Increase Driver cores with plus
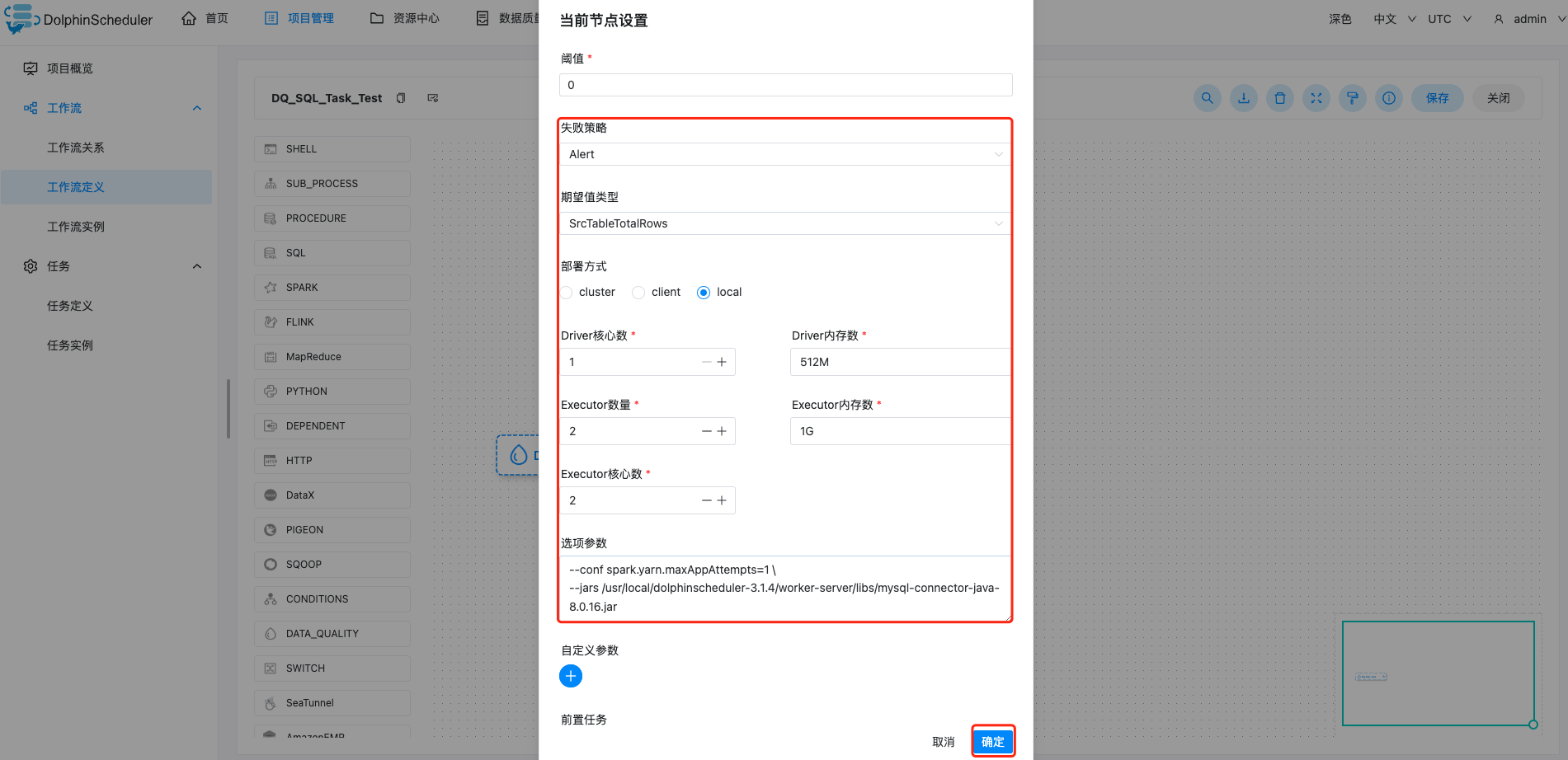Image resolution: width=1568 pixels, height=760 pixels. click(x=722, y=362)
